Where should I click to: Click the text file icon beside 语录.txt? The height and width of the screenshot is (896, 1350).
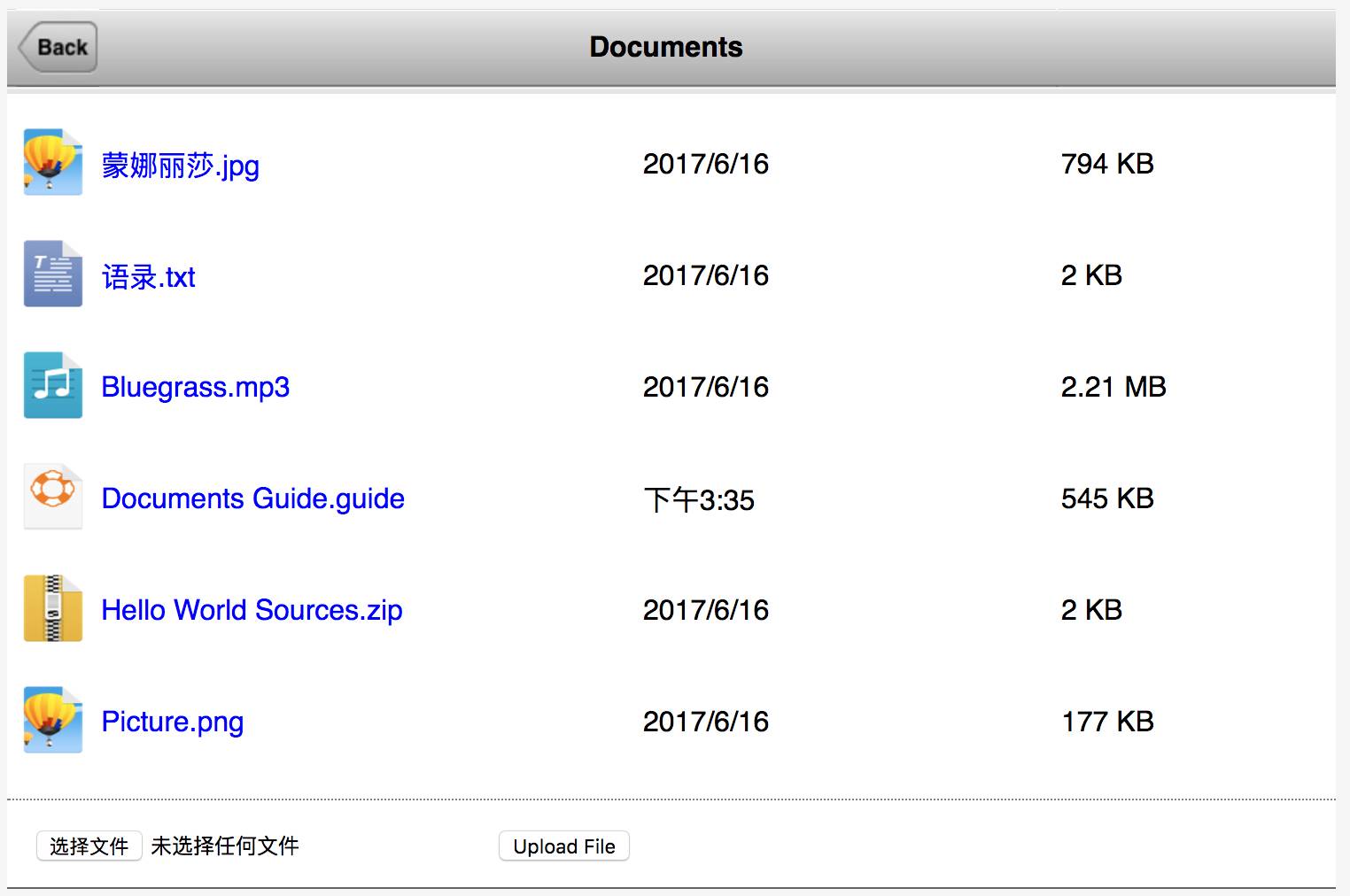[52, 274]
